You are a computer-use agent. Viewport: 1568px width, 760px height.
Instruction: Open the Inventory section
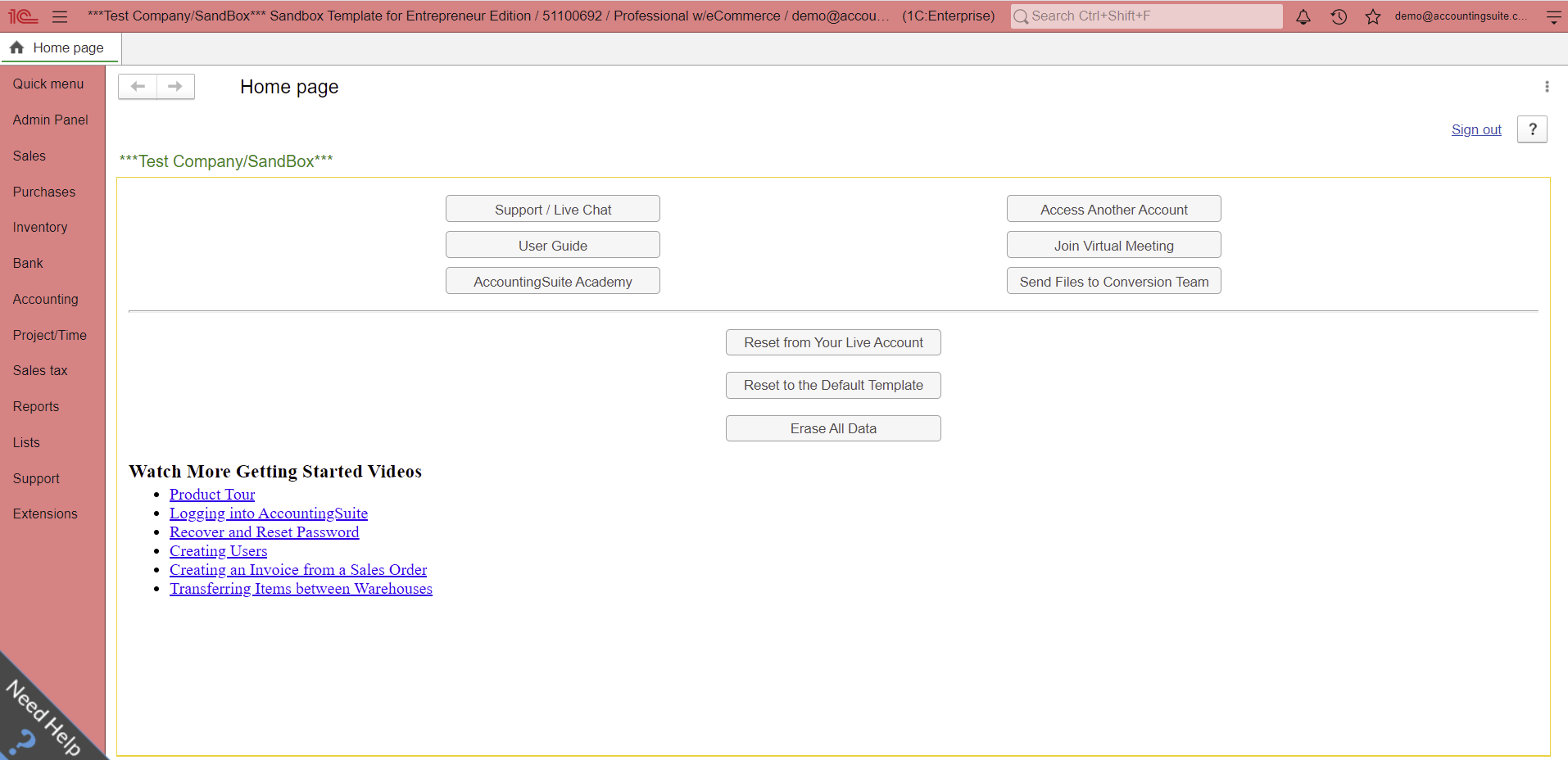40,227
